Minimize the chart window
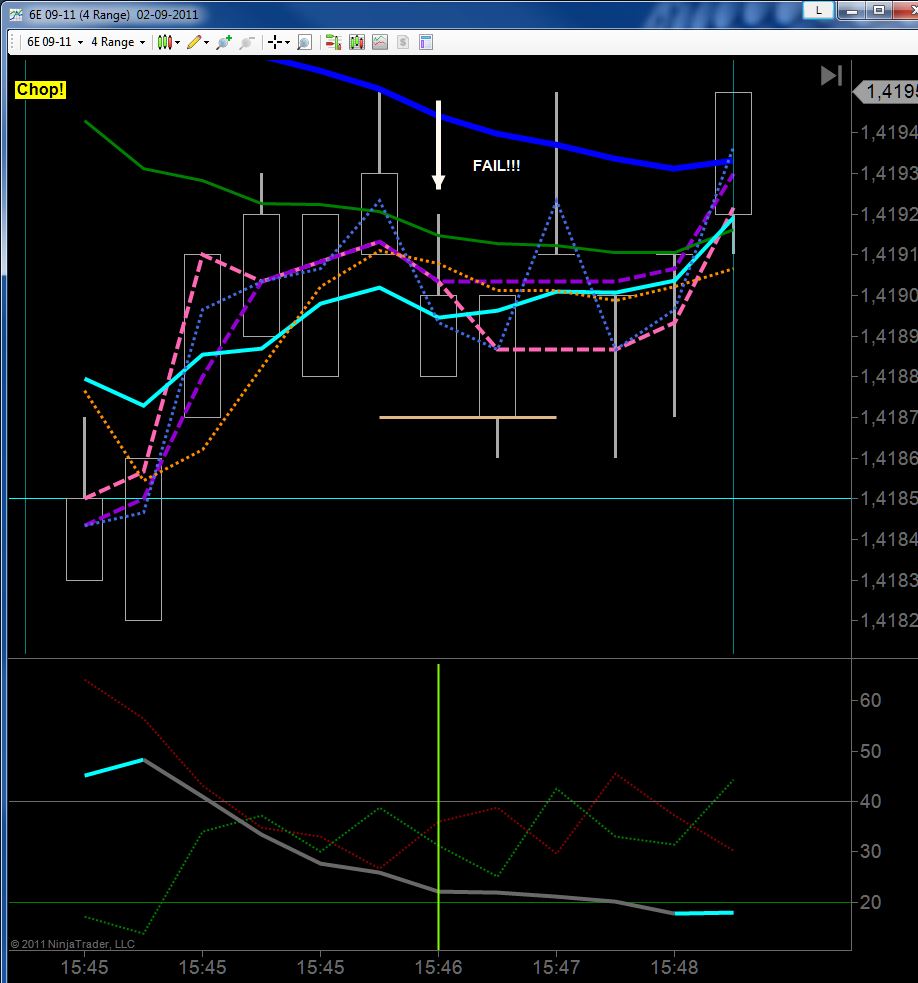Screen dimensions: 918x983 pyautogui.click(x=852, y=11)
